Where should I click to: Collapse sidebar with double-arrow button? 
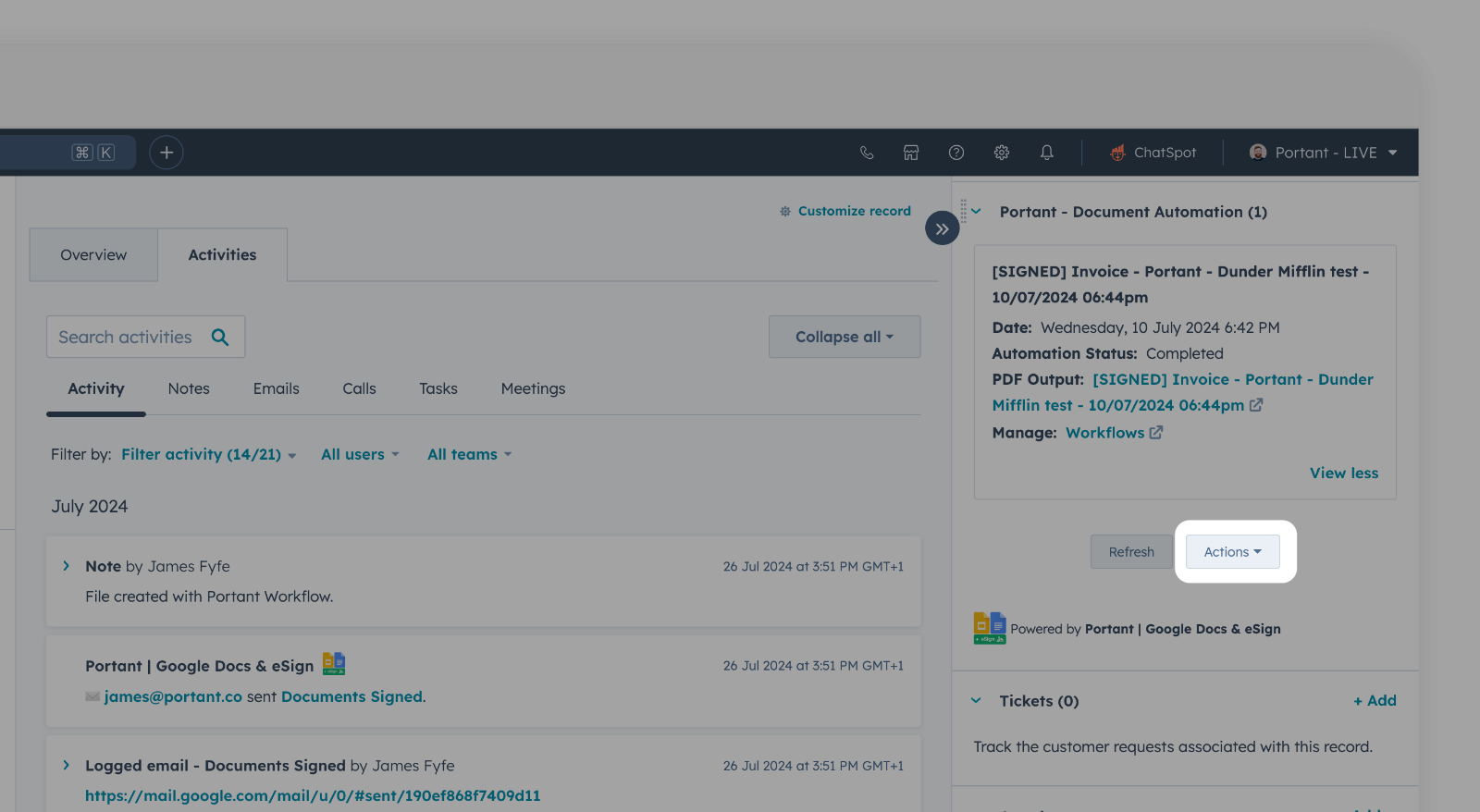942,228
